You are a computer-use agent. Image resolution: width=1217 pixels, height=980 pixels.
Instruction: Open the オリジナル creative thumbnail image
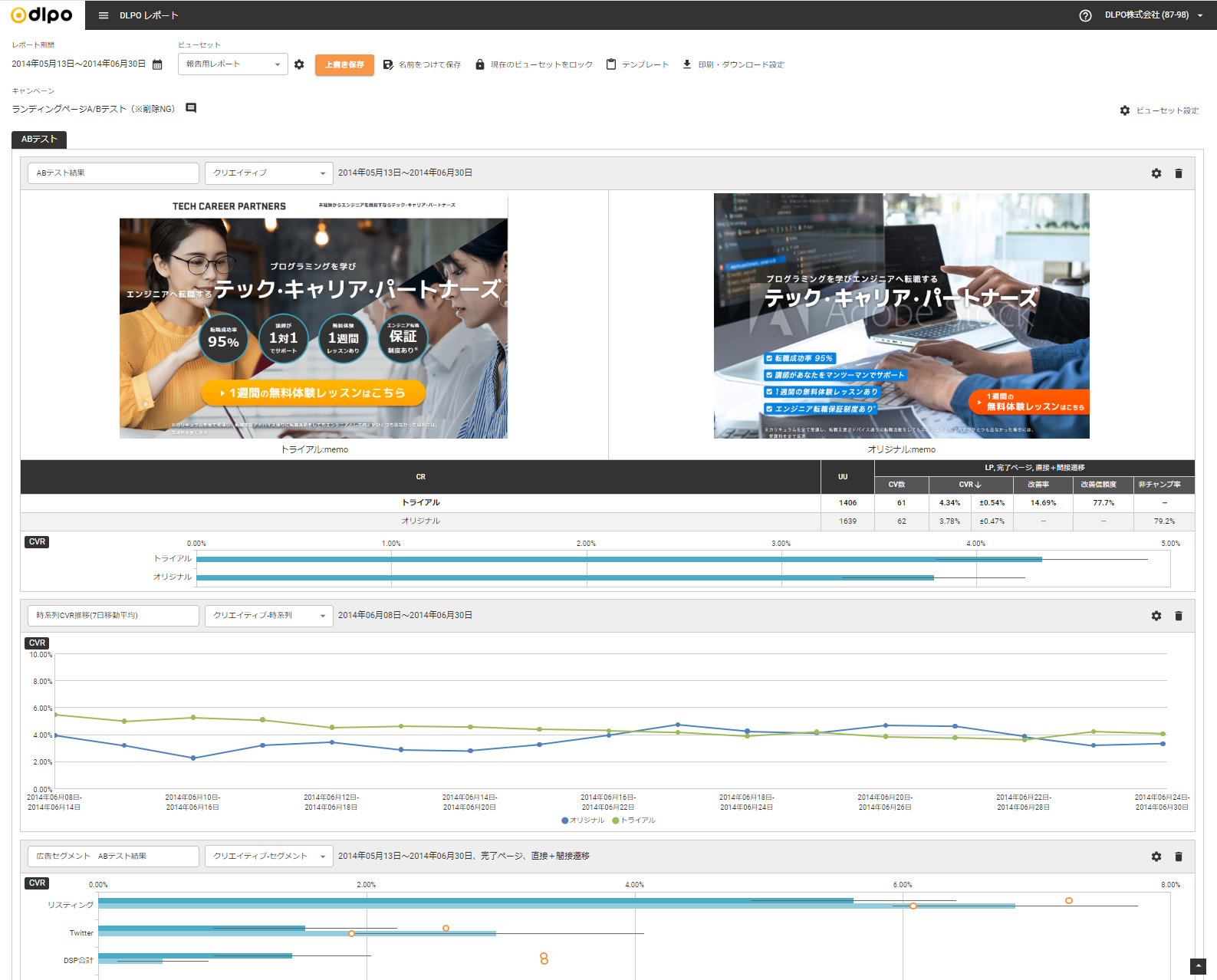[x=902, y=316]
